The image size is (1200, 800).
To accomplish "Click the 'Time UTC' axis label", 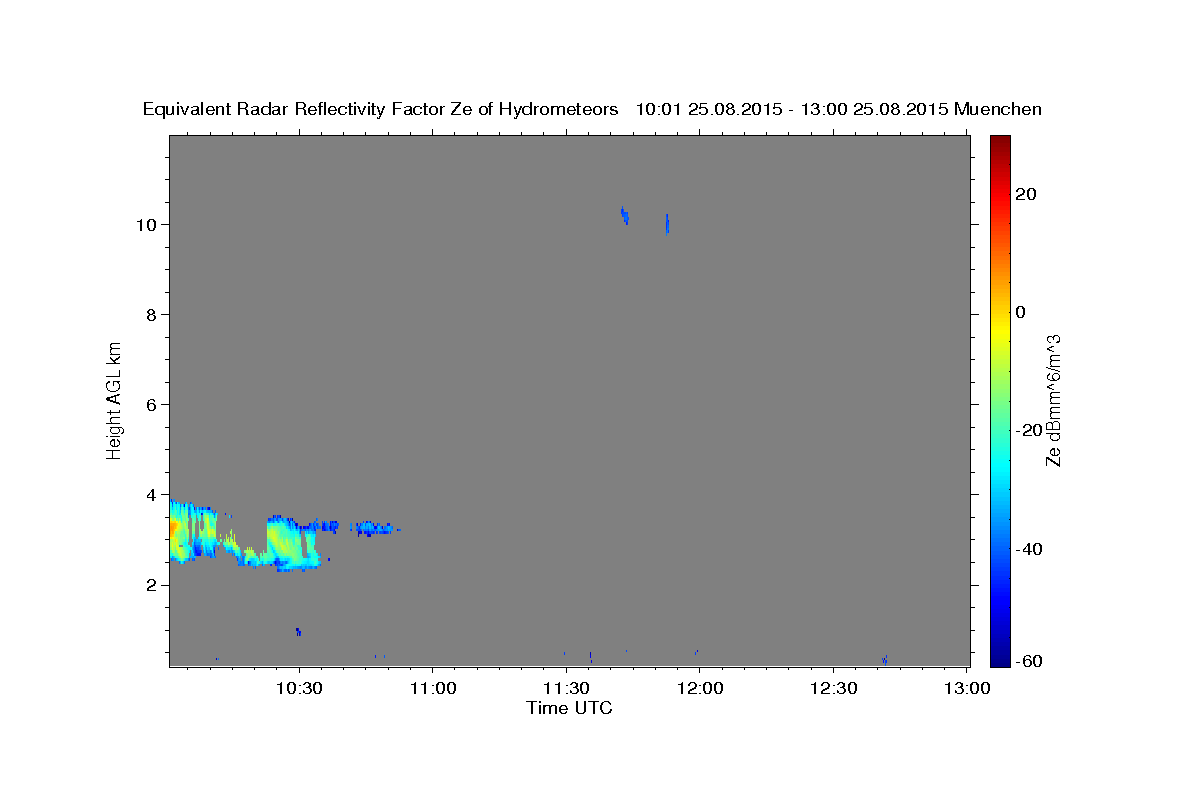I will coord(569,708).
